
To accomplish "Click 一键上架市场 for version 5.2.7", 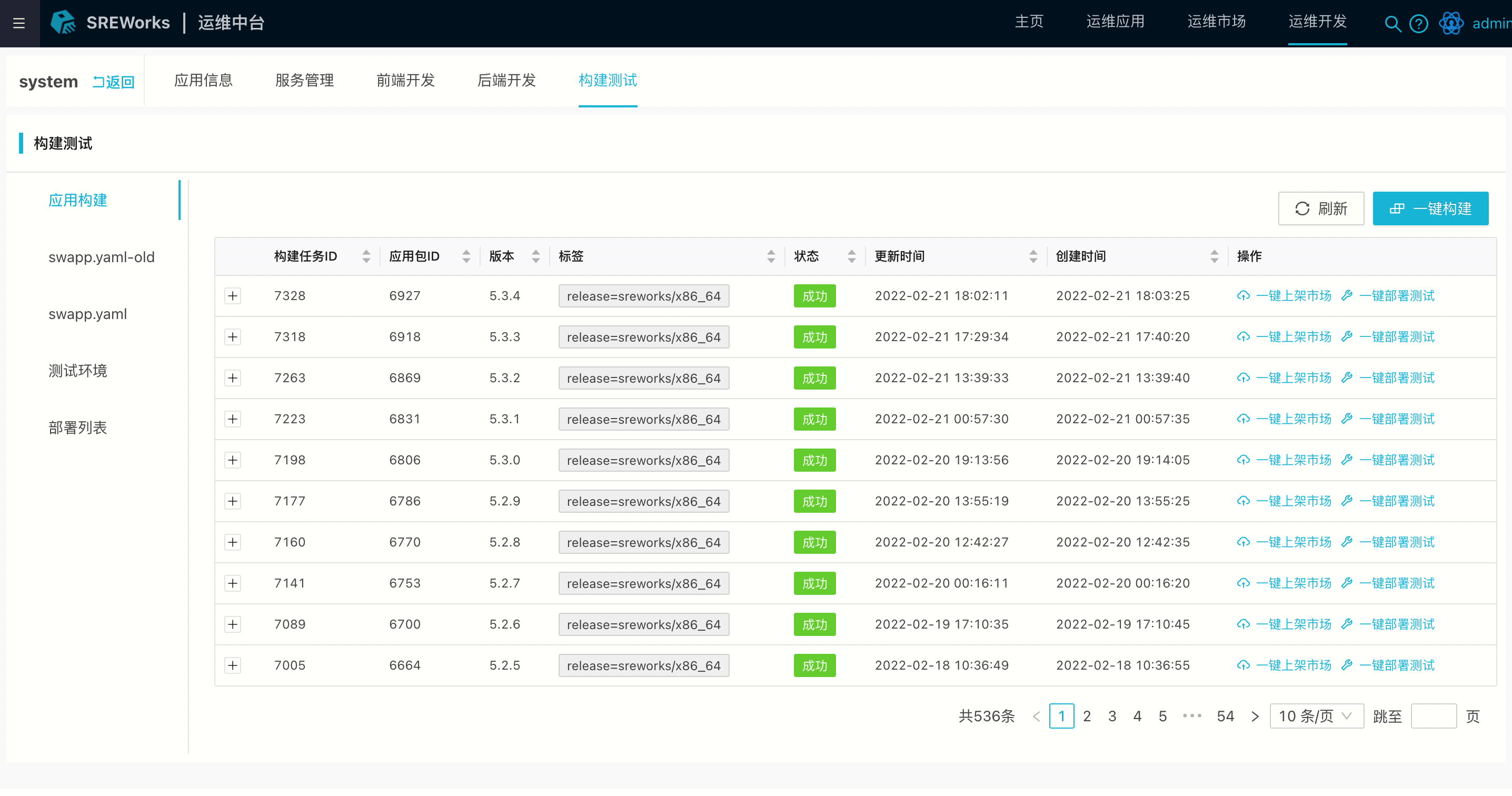I will [1284, 583].
